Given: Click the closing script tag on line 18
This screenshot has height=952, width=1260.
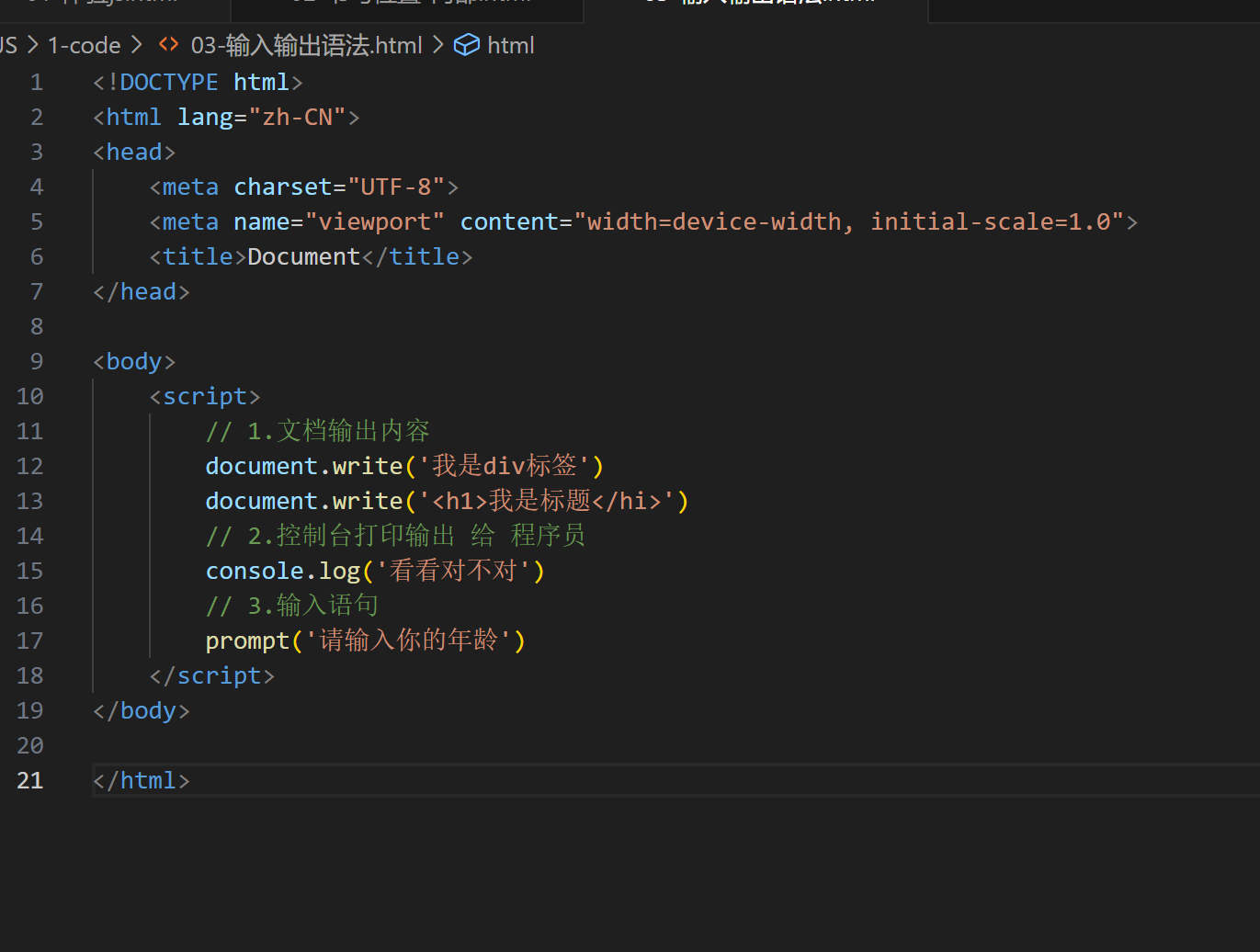Looking at the screenshot, I should 212,676.
